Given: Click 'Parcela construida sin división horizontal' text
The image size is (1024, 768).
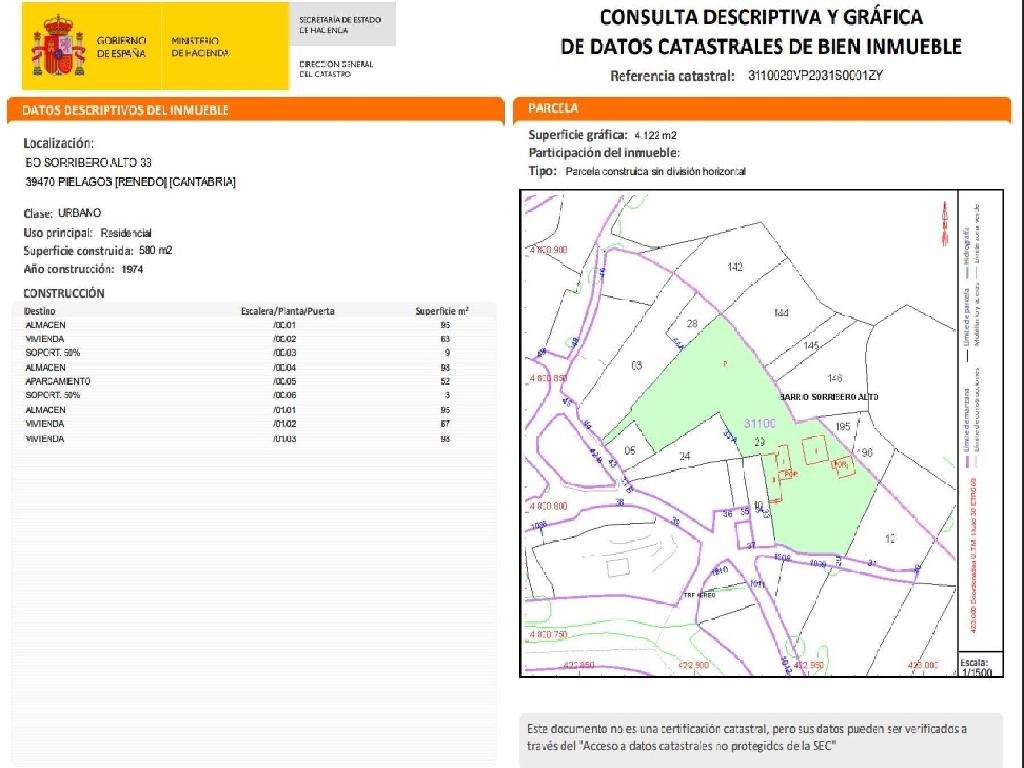Looking at the screenshot, I should coord(656,171).
